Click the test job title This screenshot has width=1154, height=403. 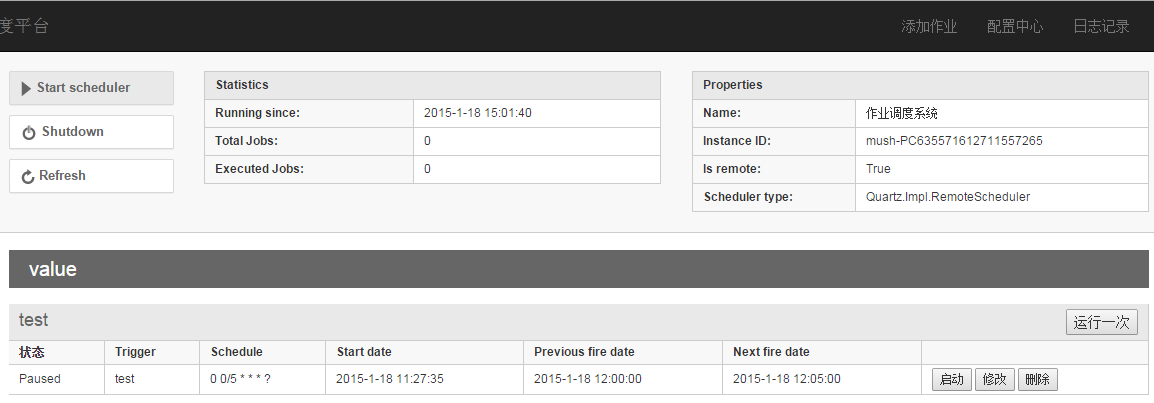pos(33,320)
